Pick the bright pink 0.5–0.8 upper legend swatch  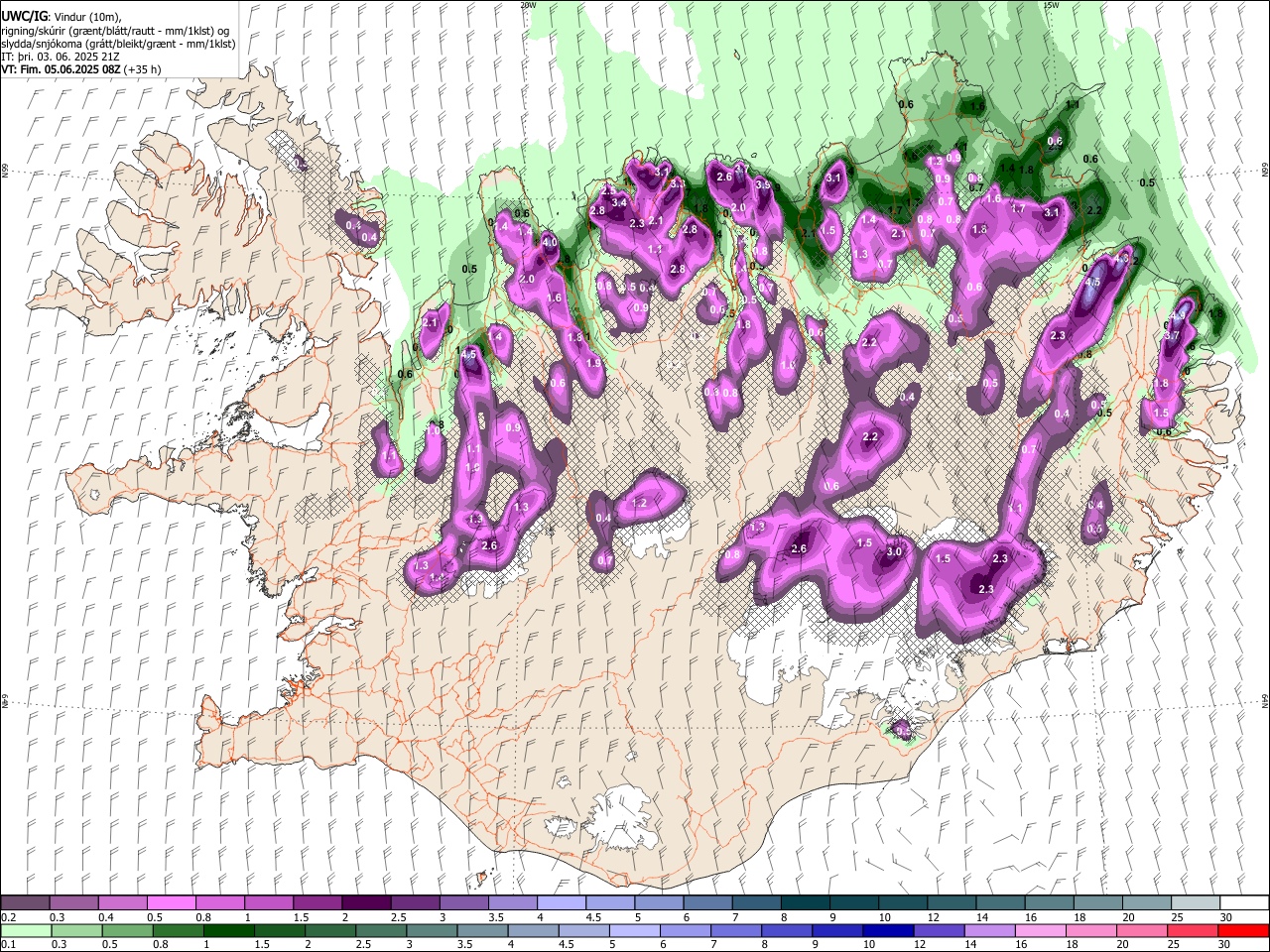[171, 902]
